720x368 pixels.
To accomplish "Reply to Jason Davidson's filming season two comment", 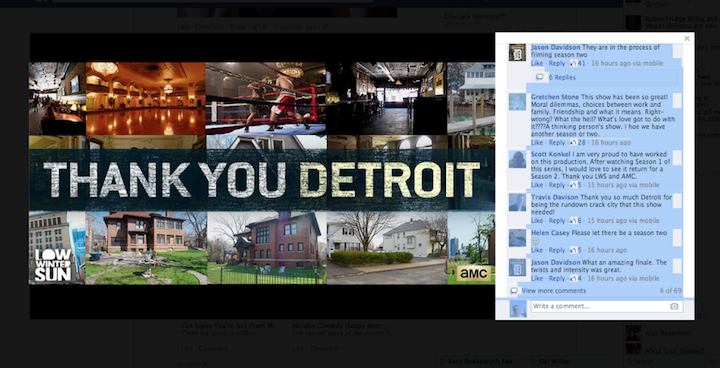I will point(557,63).
